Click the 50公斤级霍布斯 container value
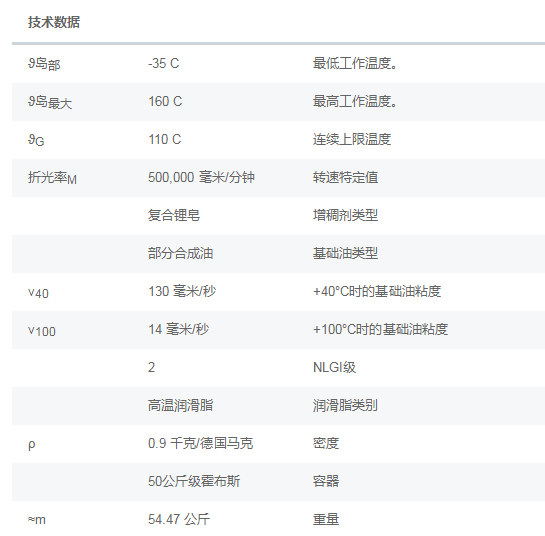 tap(194, 481)
